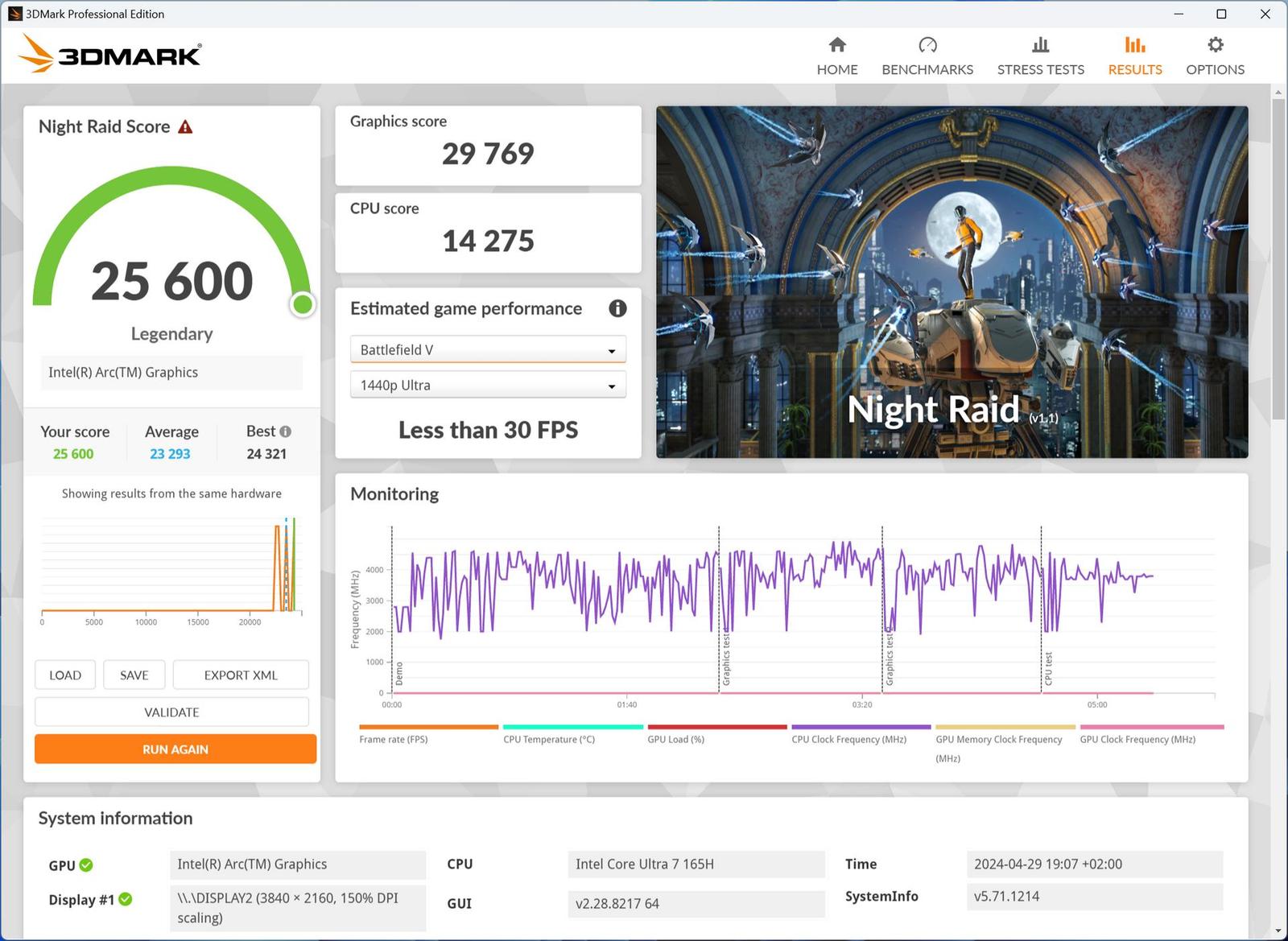1288x941 pixels.
Task: Open Benchmarks via gauge icon
Action: [x=927, y=44]
